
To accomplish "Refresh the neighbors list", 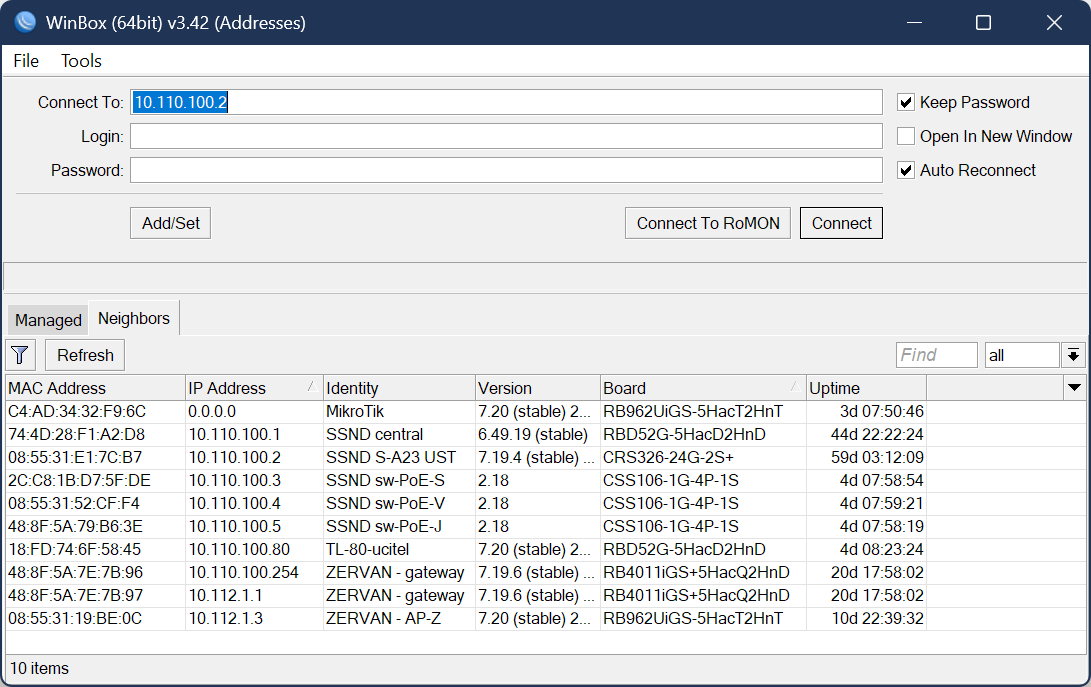I will point(85,355).
